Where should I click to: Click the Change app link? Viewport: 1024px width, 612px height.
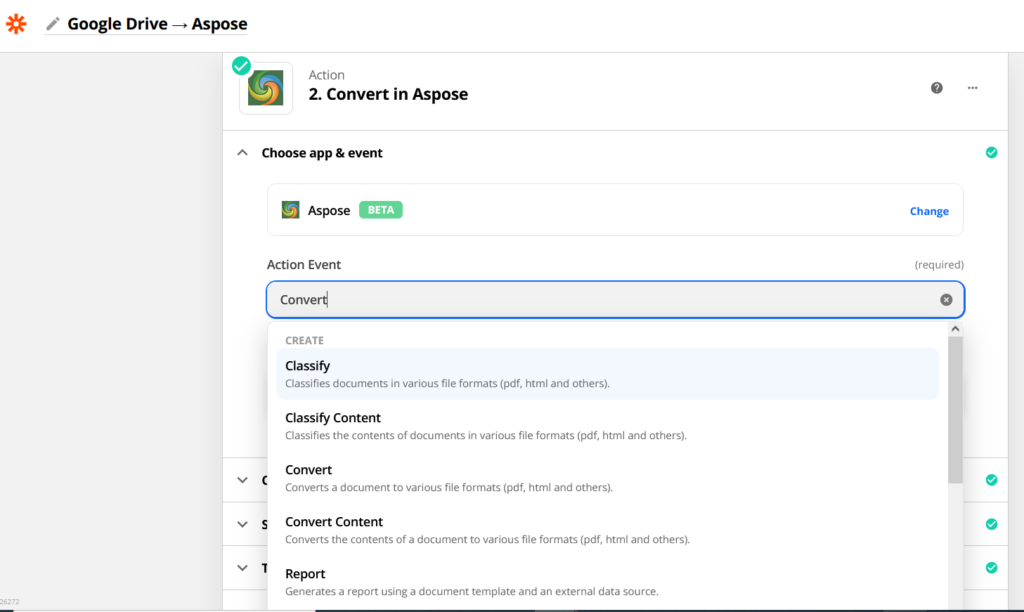tap(929, 211)
